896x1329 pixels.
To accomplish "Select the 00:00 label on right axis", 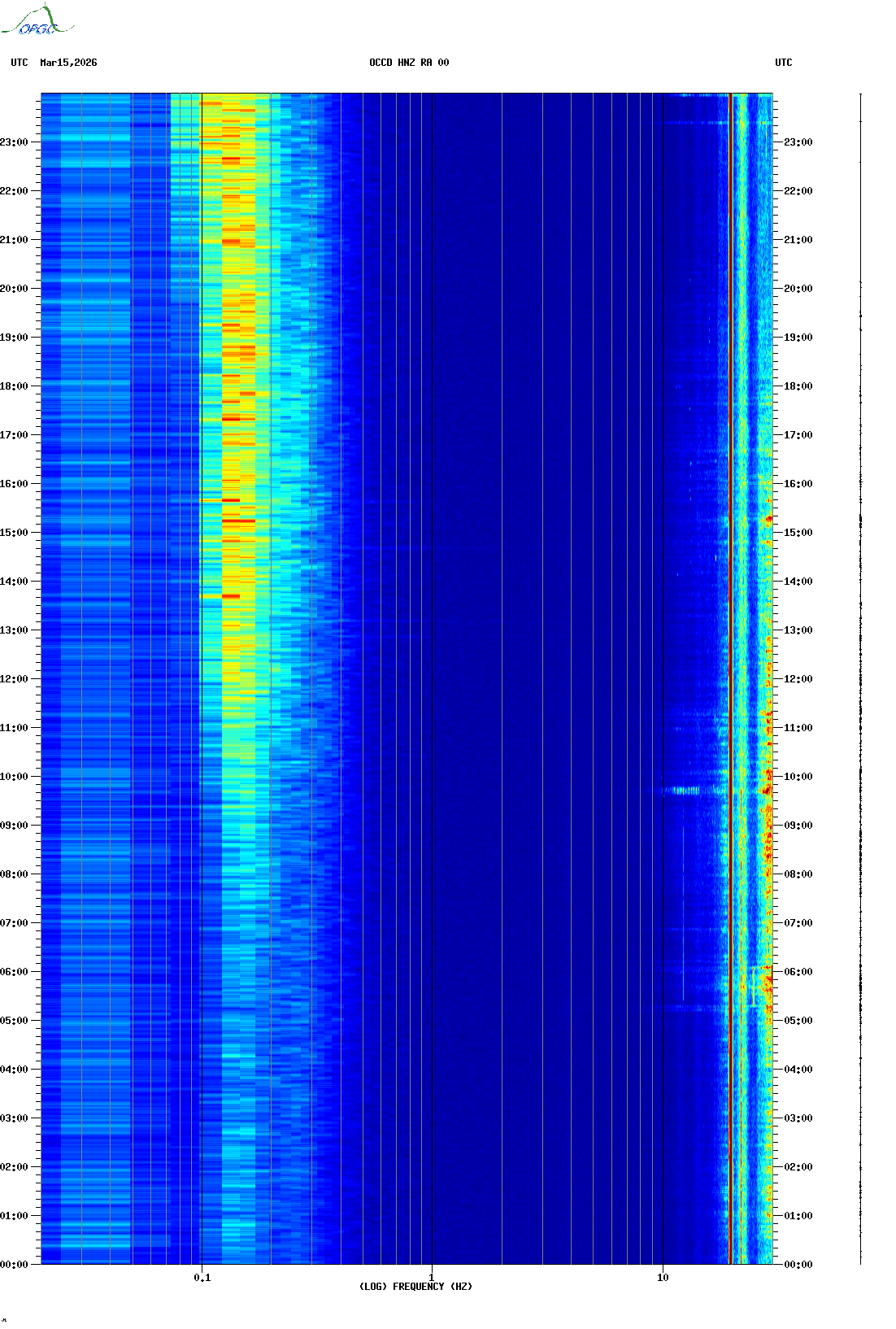I will [797, 1265].
